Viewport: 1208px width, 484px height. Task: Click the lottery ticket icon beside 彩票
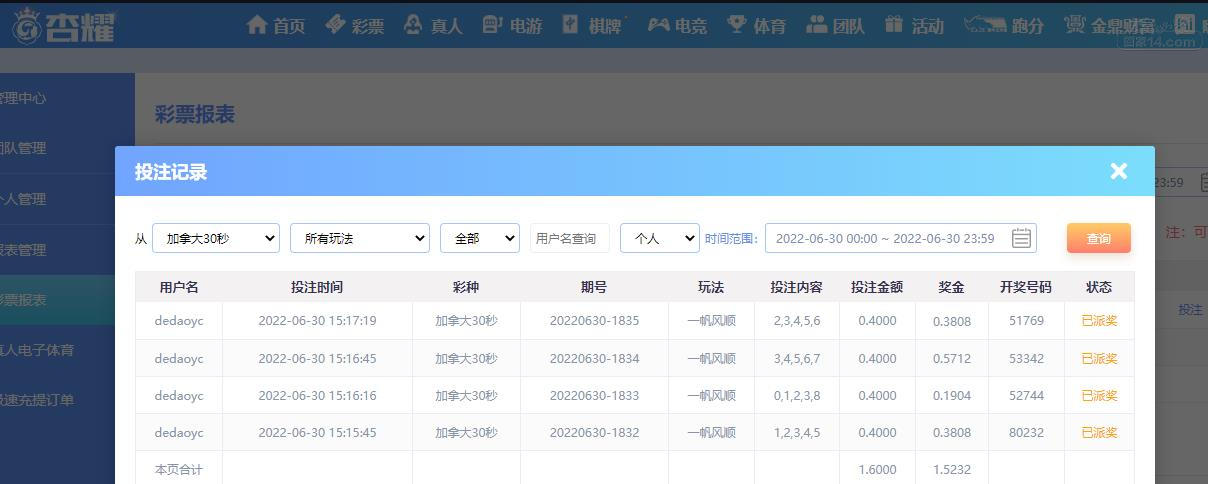tap(336, 24)
